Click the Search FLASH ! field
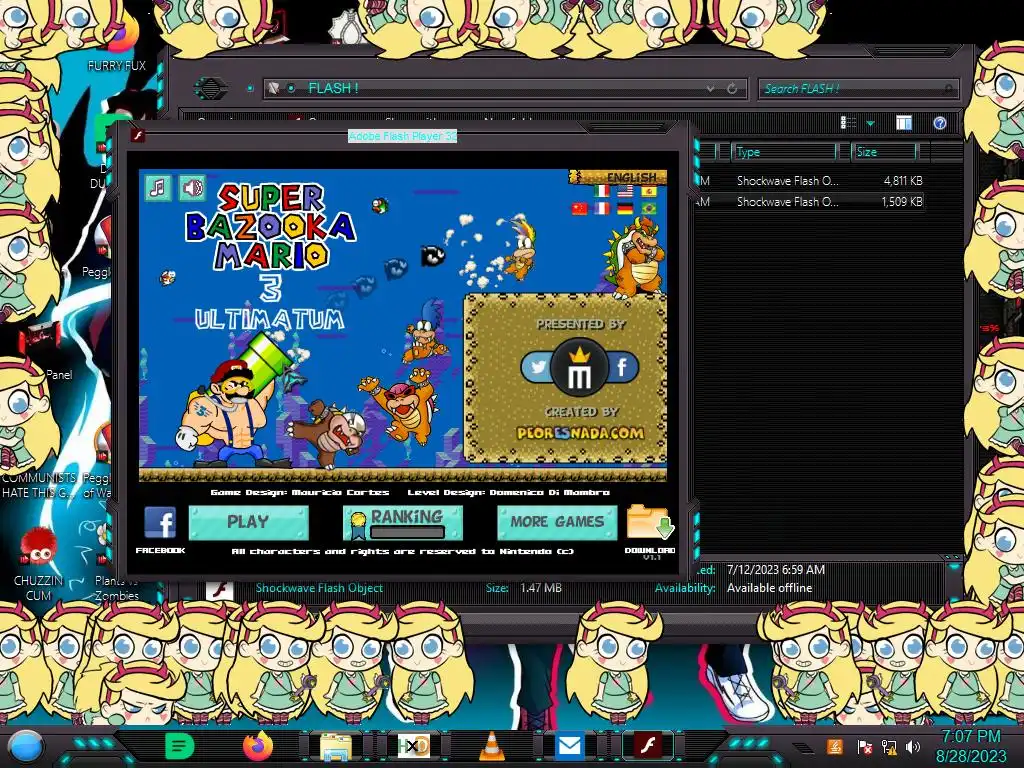1024x768 pixels. pyautogui.click(x=859, y=88)
